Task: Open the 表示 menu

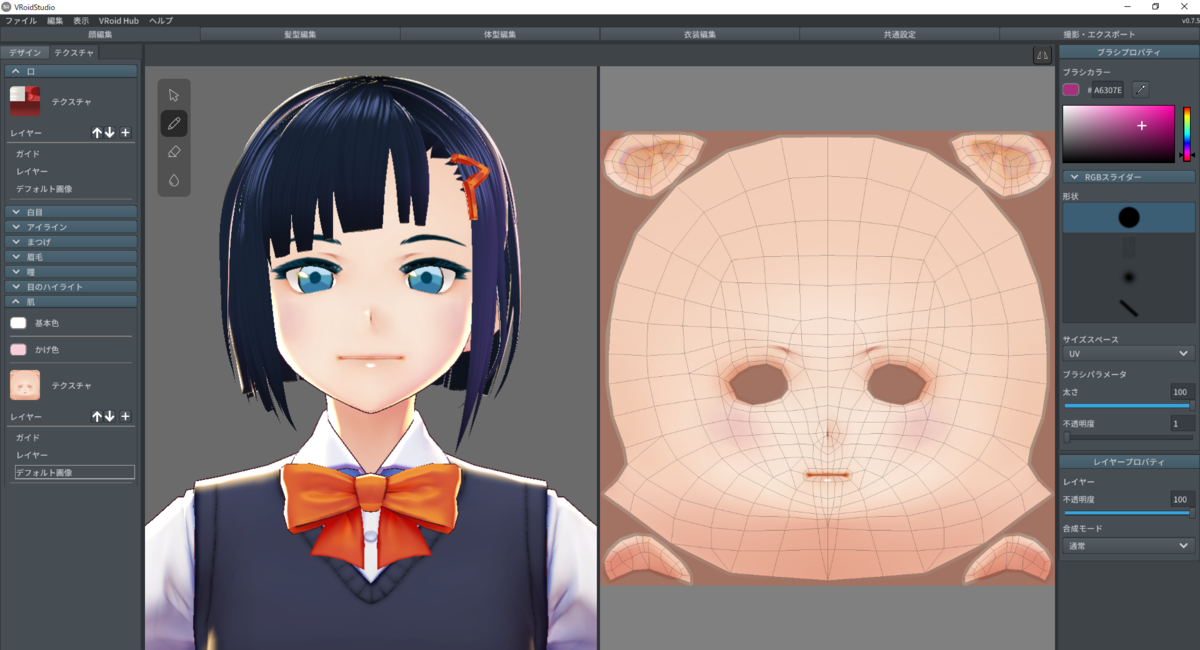Action: click(81, 20)
